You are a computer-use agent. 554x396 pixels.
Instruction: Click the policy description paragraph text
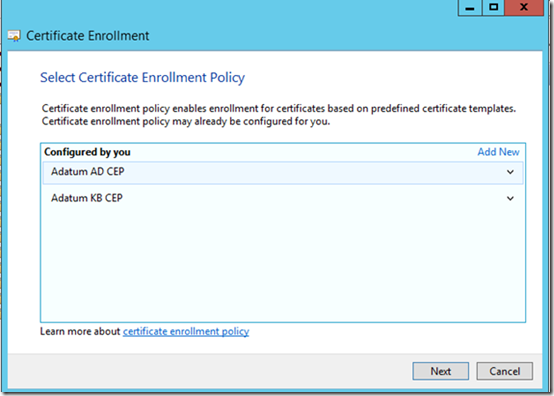[279, 115]
